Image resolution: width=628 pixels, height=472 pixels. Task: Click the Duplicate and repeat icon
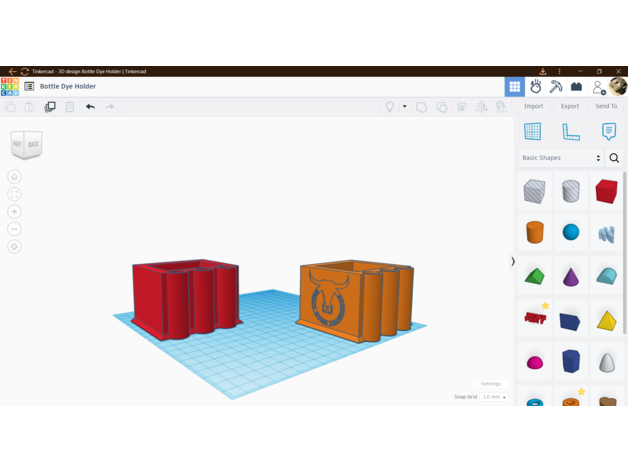click(50, 106)
